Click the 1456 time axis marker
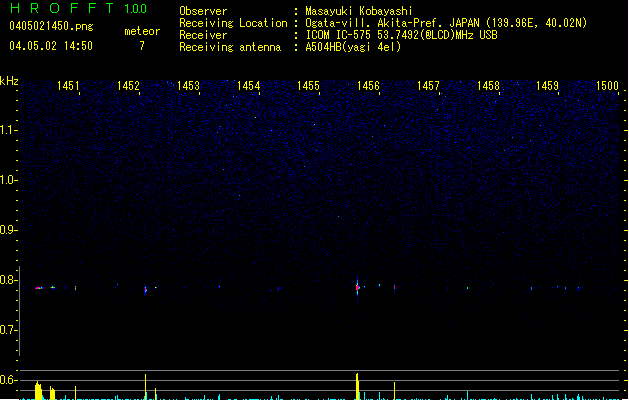Viewport: 629px width, 400px height. [x=368, y=86]
